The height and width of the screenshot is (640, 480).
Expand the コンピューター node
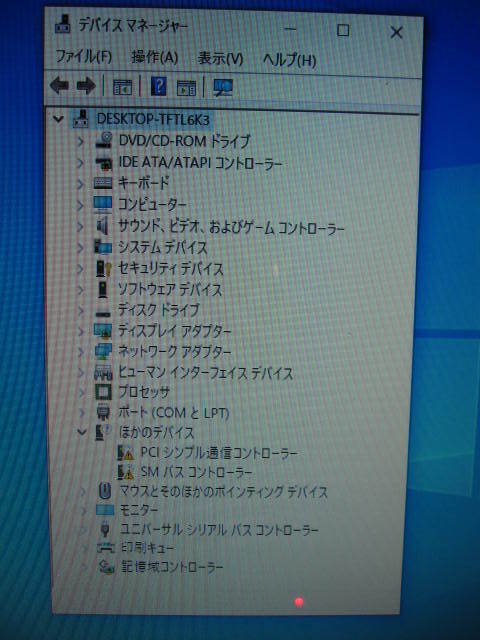pyautogui.click(x=81, y=204)
